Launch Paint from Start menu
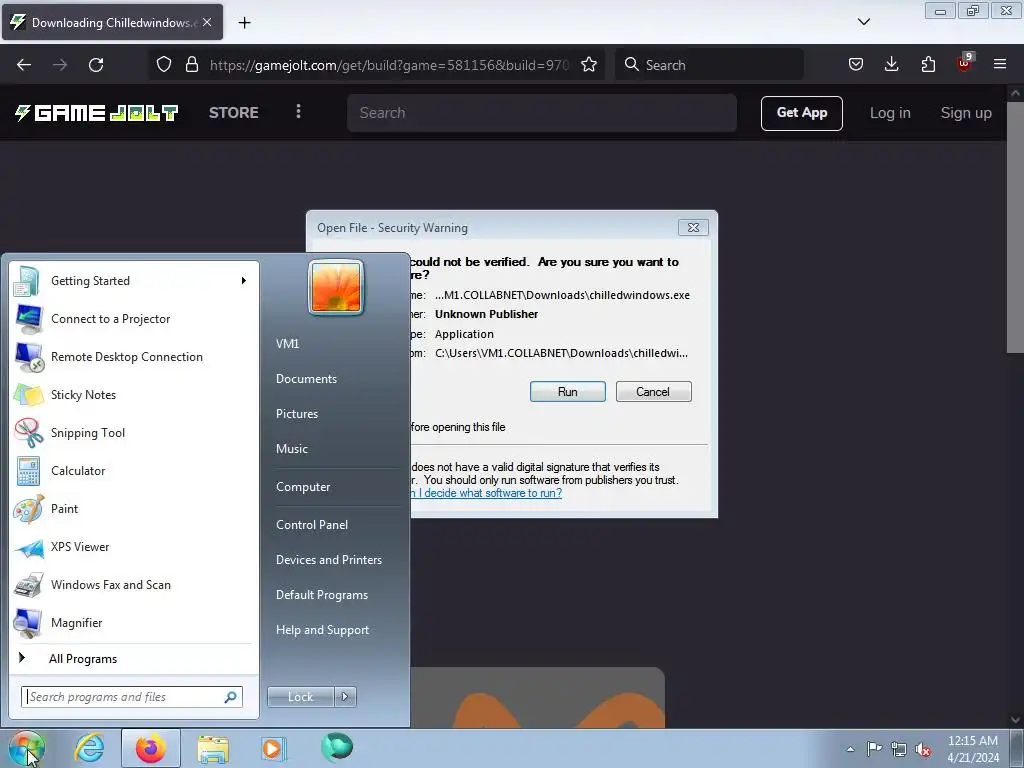Viewport: 1024px width, 768px height. [134, 509]
